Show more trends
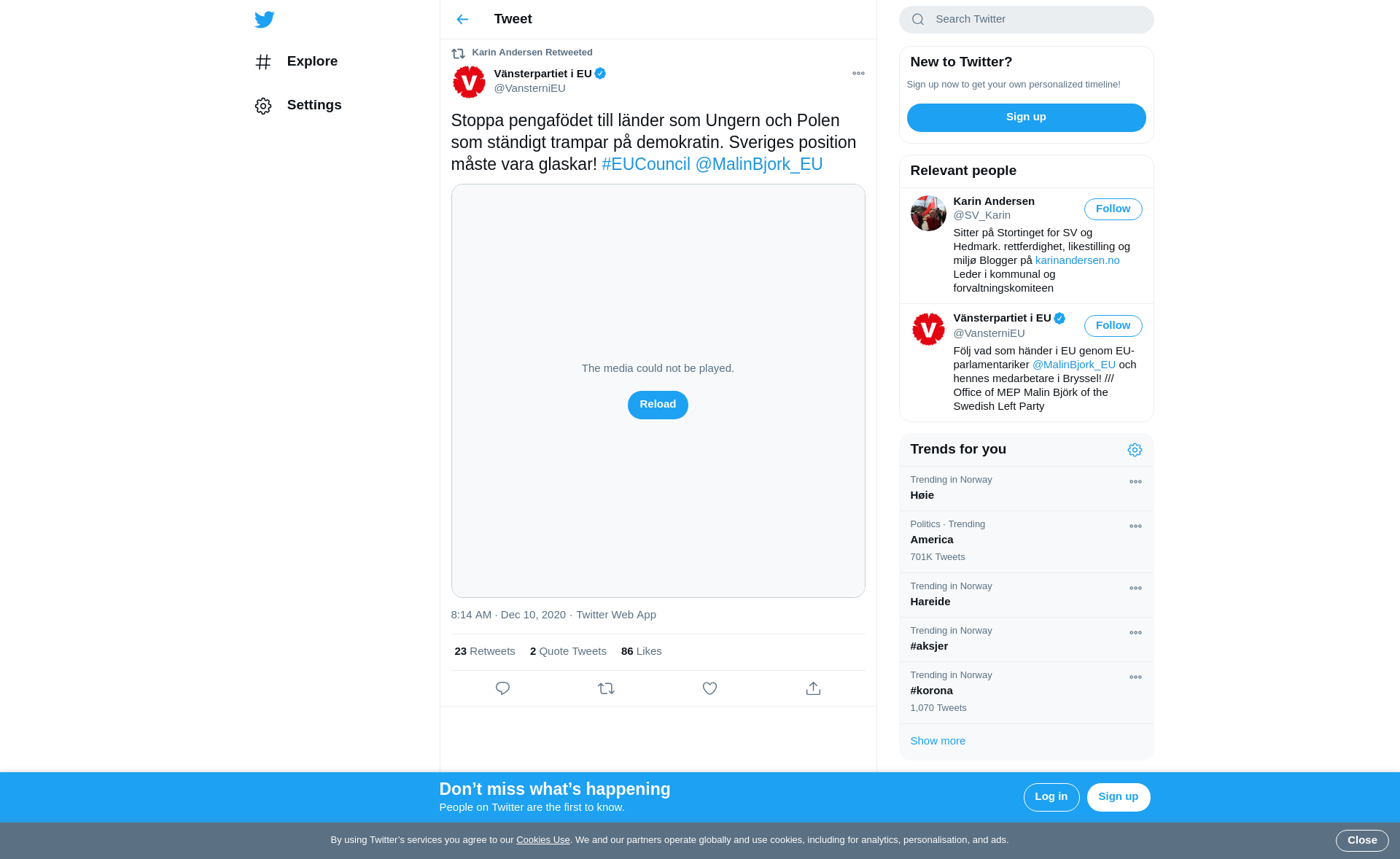The width and height of the screenshot is (1400, 859). pos(938,741)
